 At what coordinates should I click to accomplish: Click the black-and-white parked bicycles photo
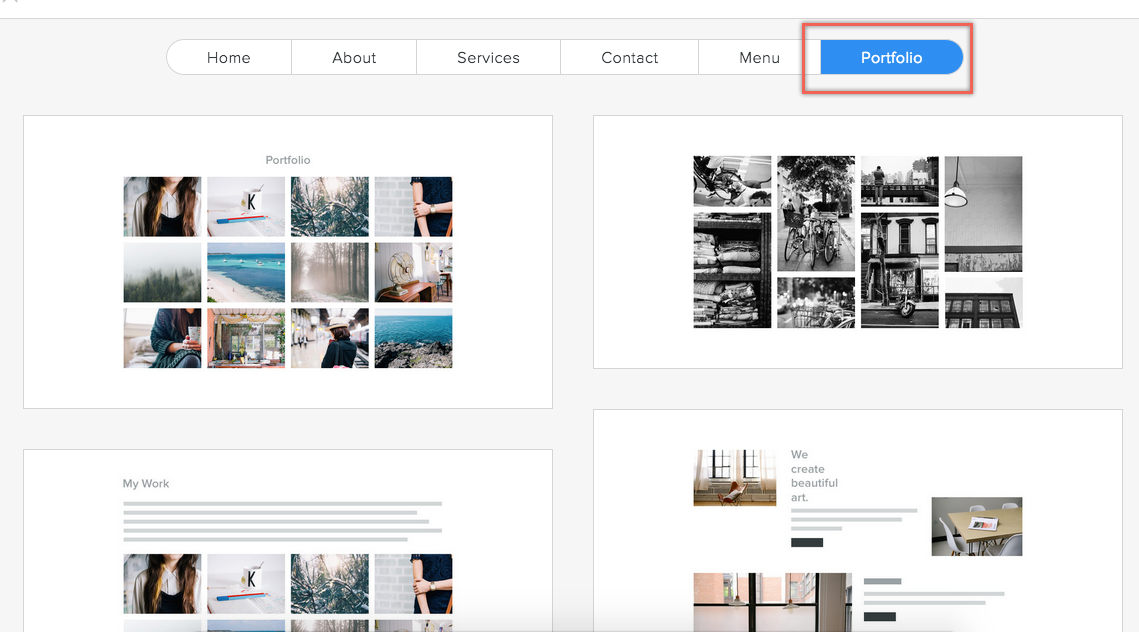pyautogui.click(x=816, y=213)
